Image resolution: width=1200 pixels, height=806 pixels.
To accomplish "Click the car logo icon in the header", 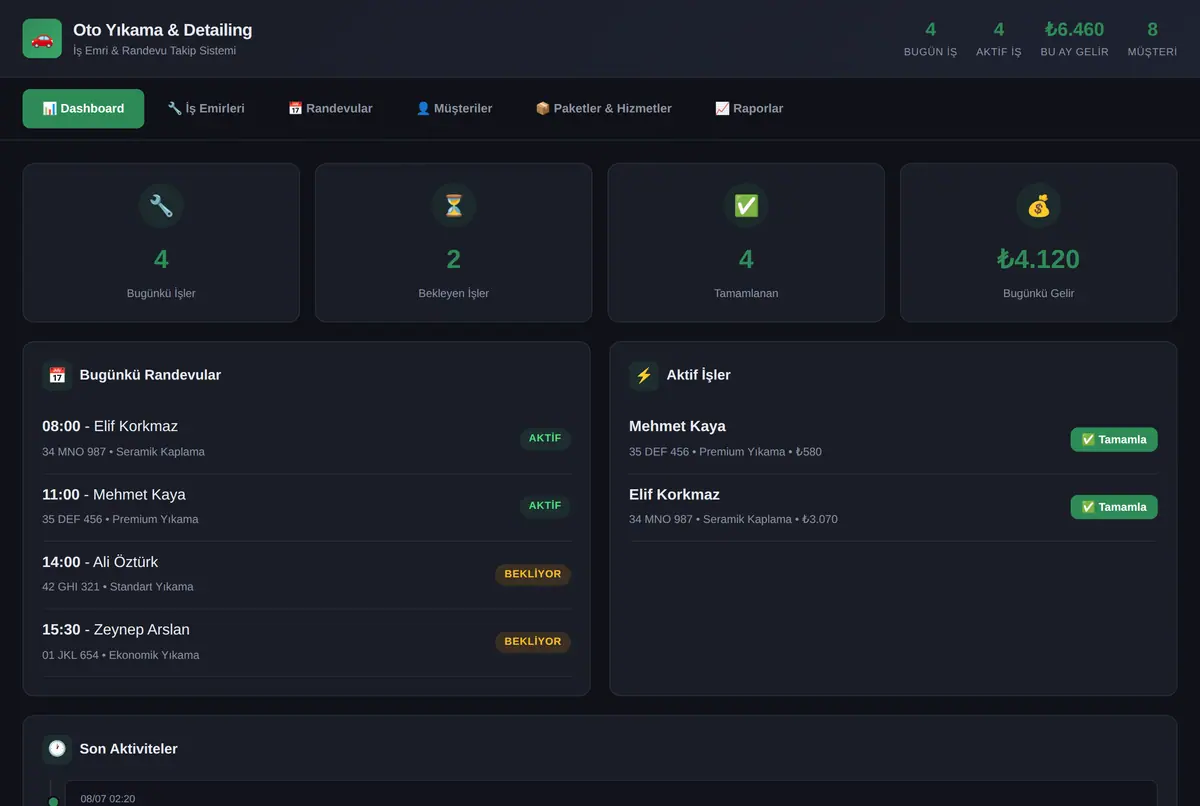I will coord(42,39).
